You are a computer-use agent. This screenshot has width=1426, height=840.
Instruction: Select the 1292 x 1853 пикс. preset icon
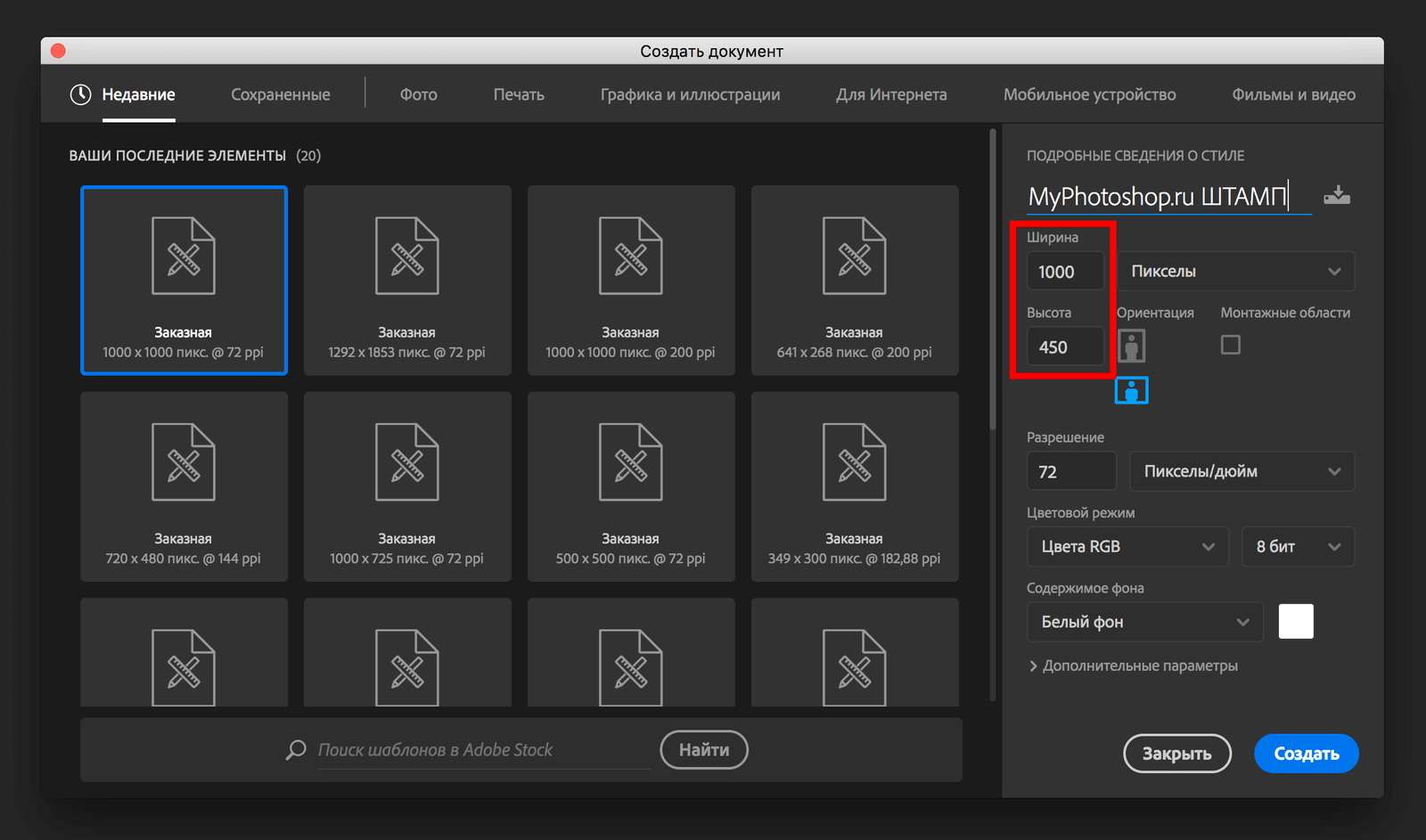[x=407, y=257]
